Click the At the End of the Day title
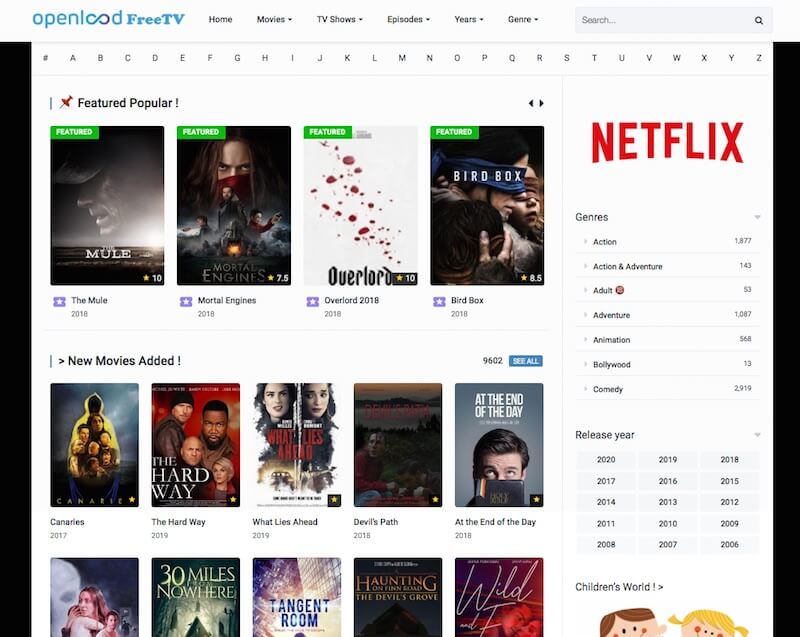Viewport: 800px width, 637px height. coord(495,522)
